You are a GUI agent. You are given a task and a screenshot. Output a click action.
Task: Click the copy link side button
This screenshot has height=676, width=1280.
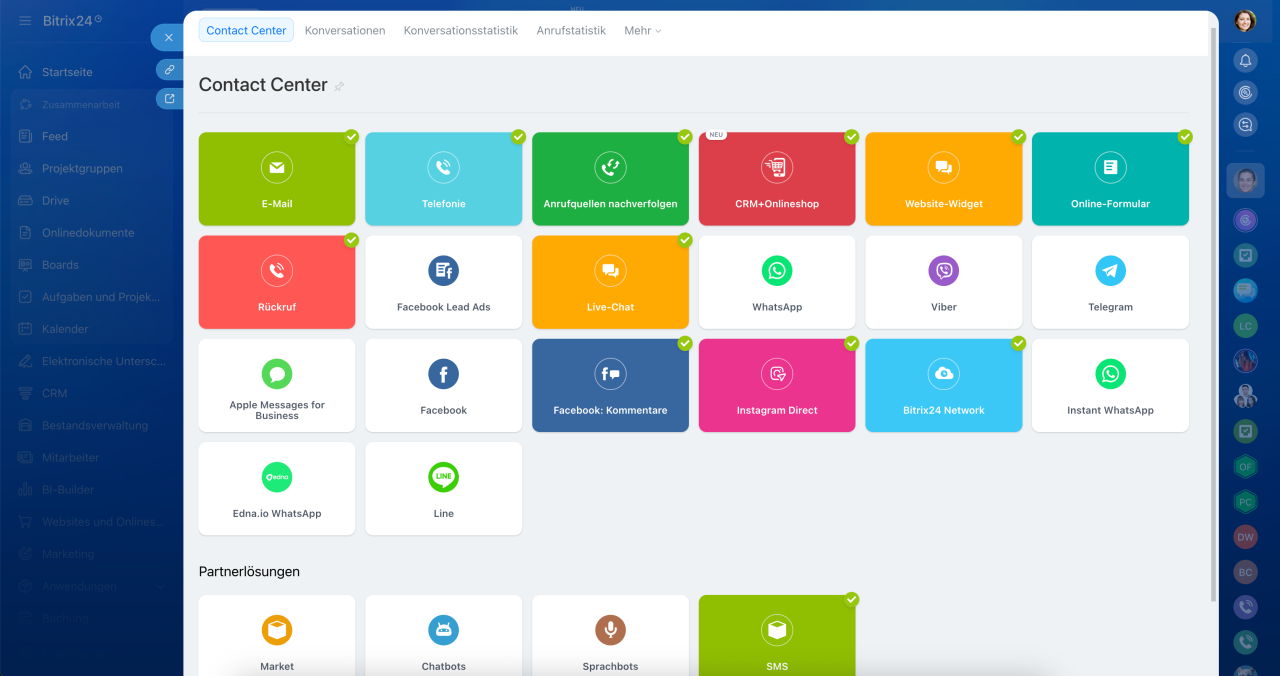pyautogui.click(x=170, y=70)
